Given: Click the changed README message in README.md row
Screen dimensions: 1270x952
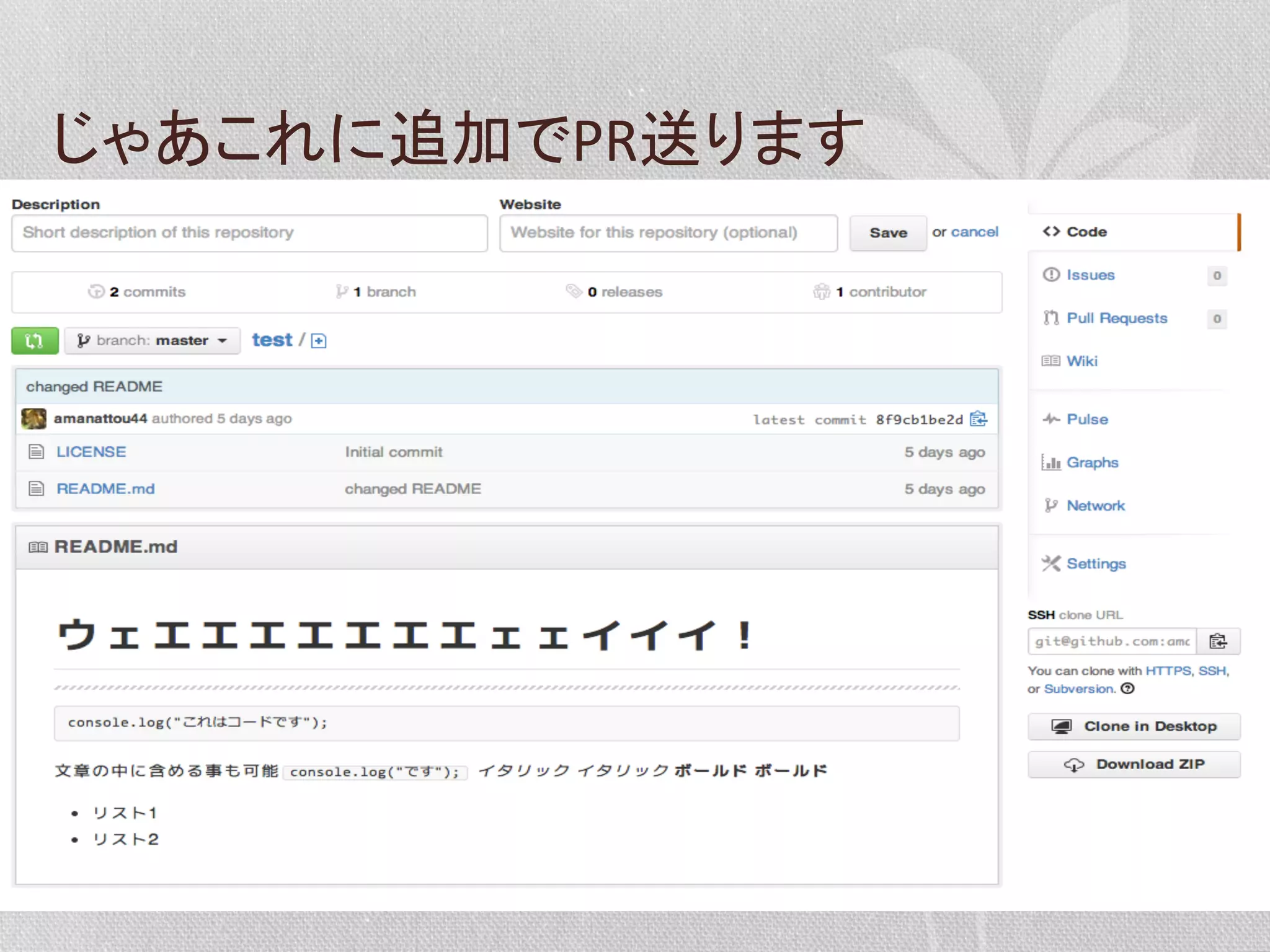Looking at the screenshot, I should tap(413, 489).
